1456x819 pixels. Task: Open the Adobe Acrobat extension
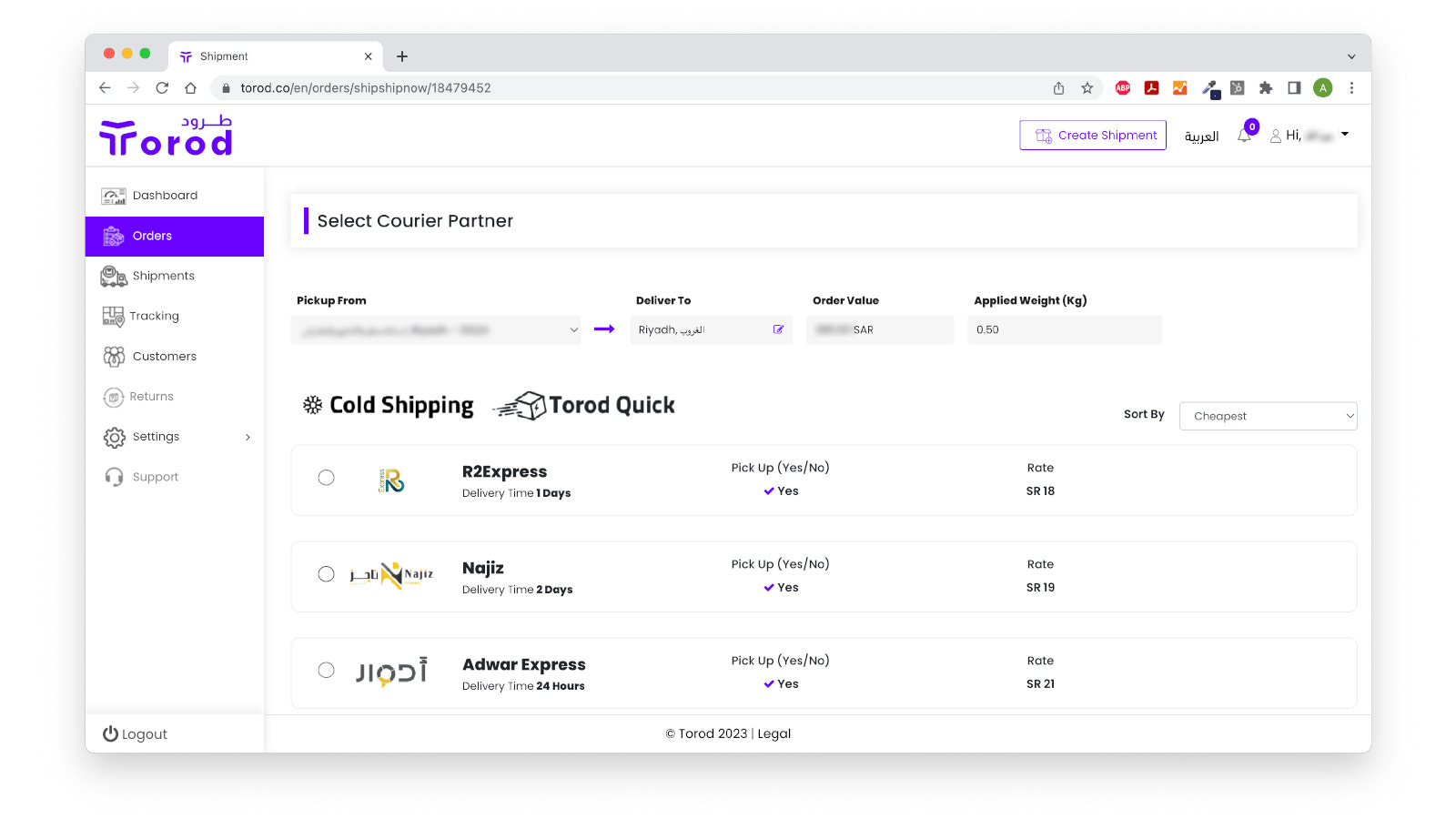coord(1151,88)
